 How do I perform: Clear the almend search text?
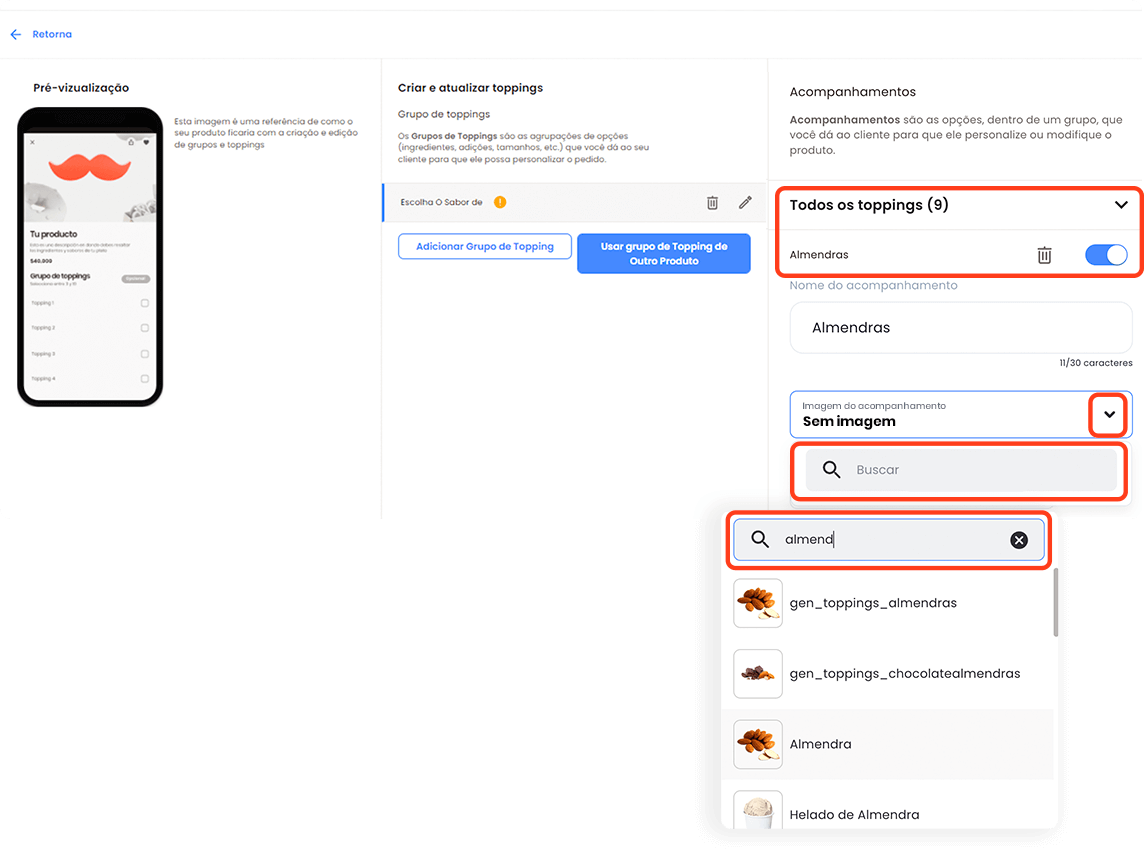tap(1019, 540)
